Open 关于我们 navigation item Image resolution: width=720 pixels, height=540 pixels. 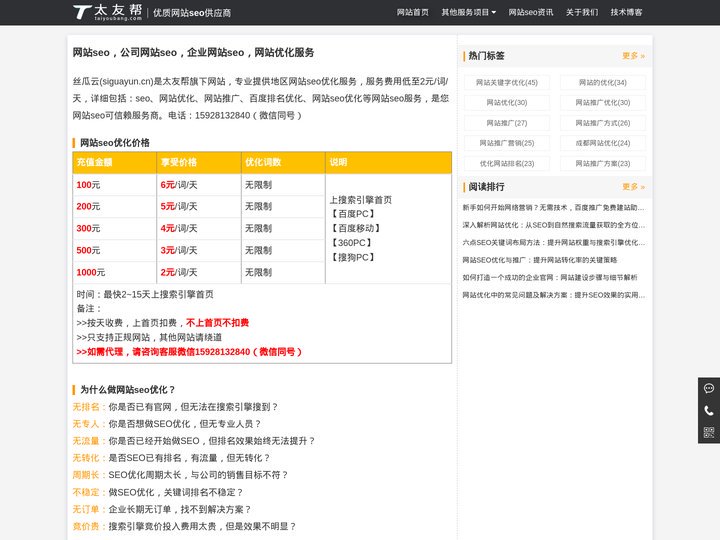581,12
